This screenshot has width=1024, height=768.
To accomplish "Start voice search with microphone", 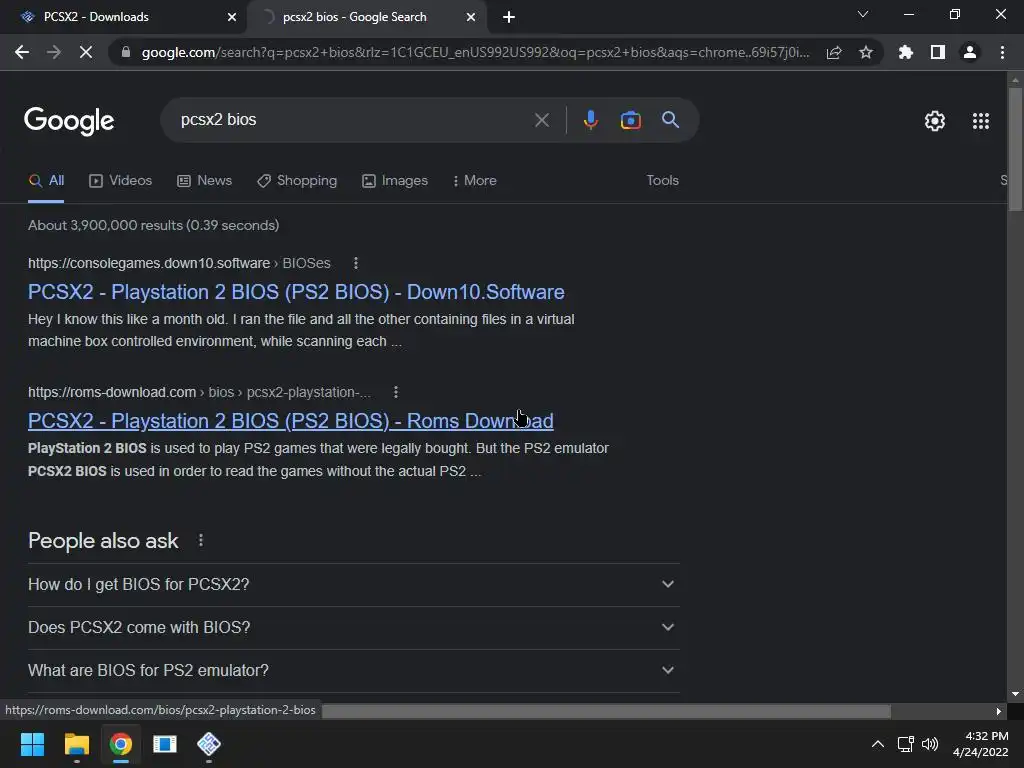I will (x=590, y=120).
